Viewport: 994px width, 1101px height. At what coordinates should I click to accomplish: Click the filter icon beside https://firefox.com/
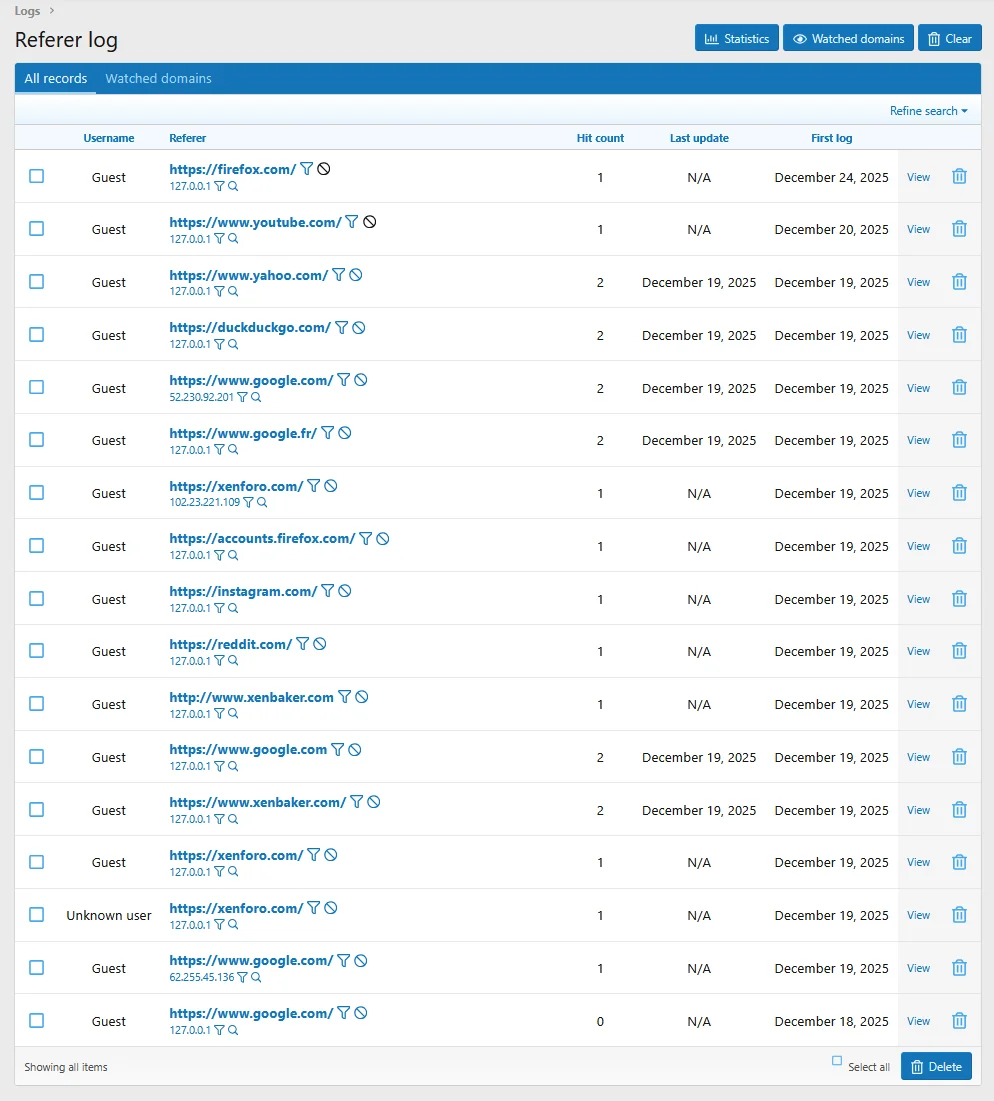[307, 169]
